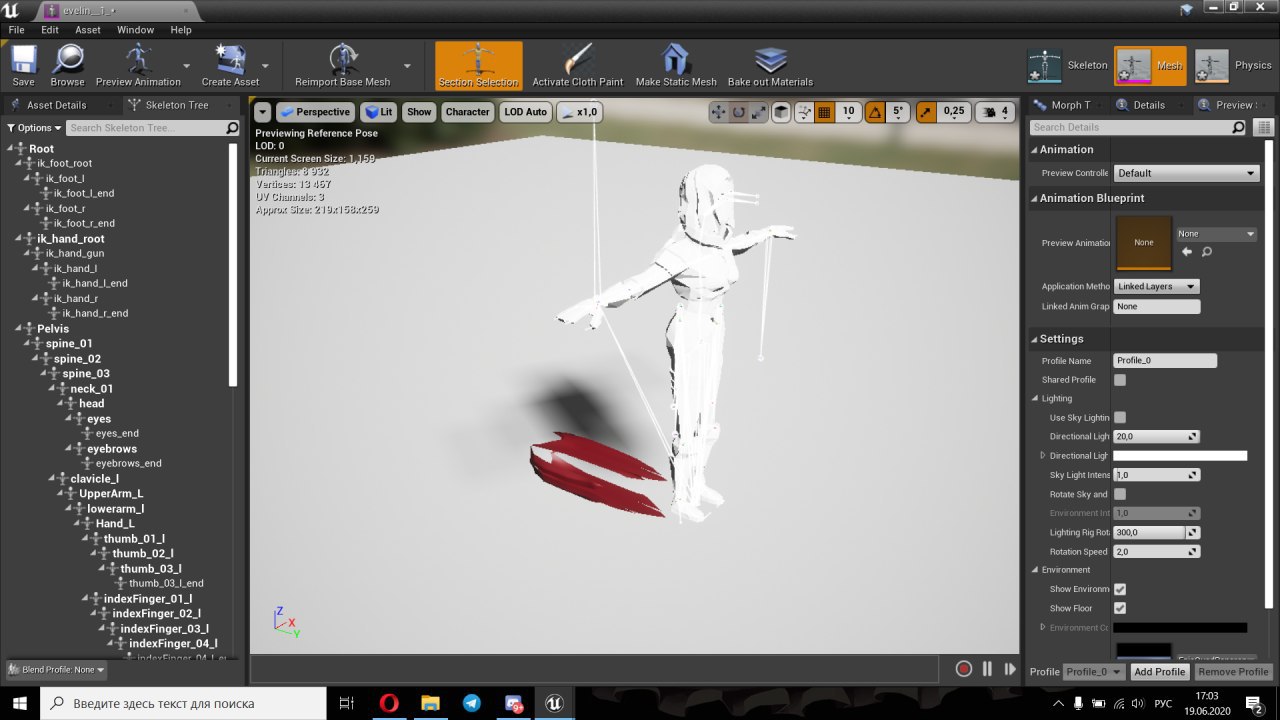Toggle the transform coordinate system cube icon
Viewport: 1280px width, 720px height.
coord(781,112)
